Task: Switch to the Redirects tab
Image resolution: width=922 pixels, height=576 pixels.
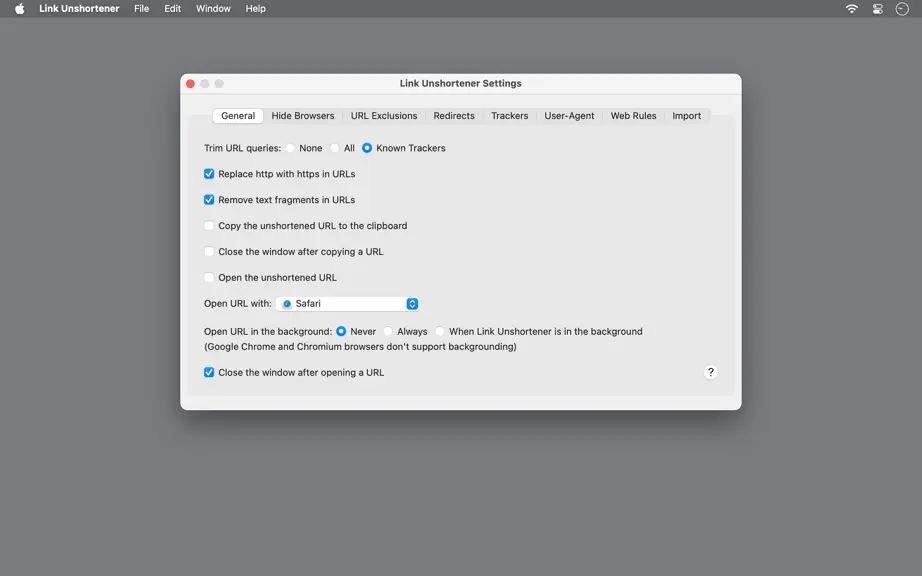Action: 454,116
